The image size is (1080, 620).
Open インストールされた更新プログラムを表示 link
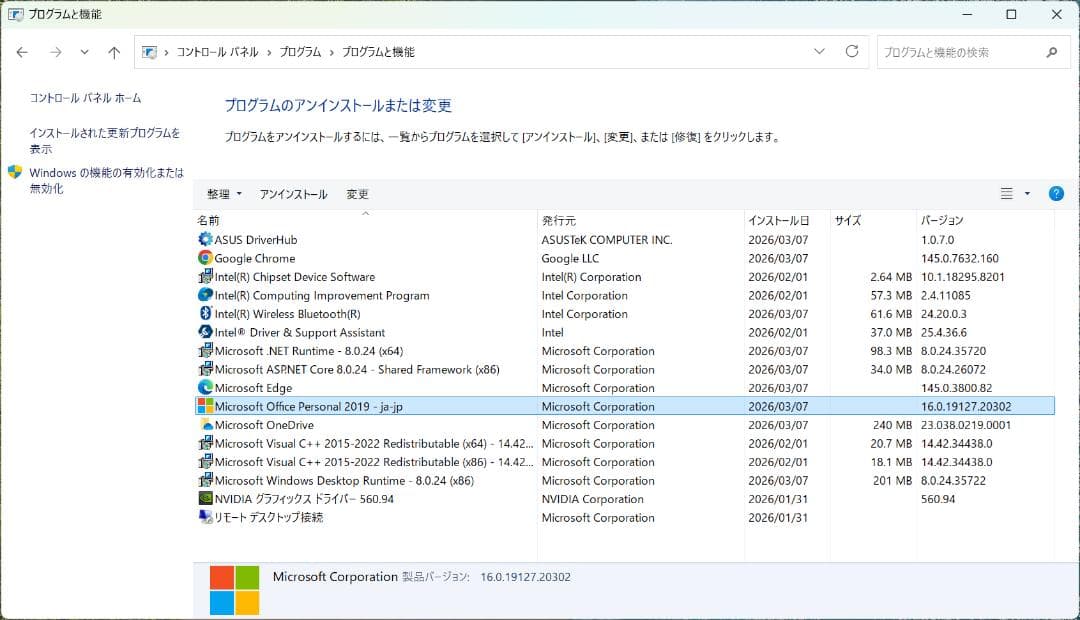[x=105, y=141]
